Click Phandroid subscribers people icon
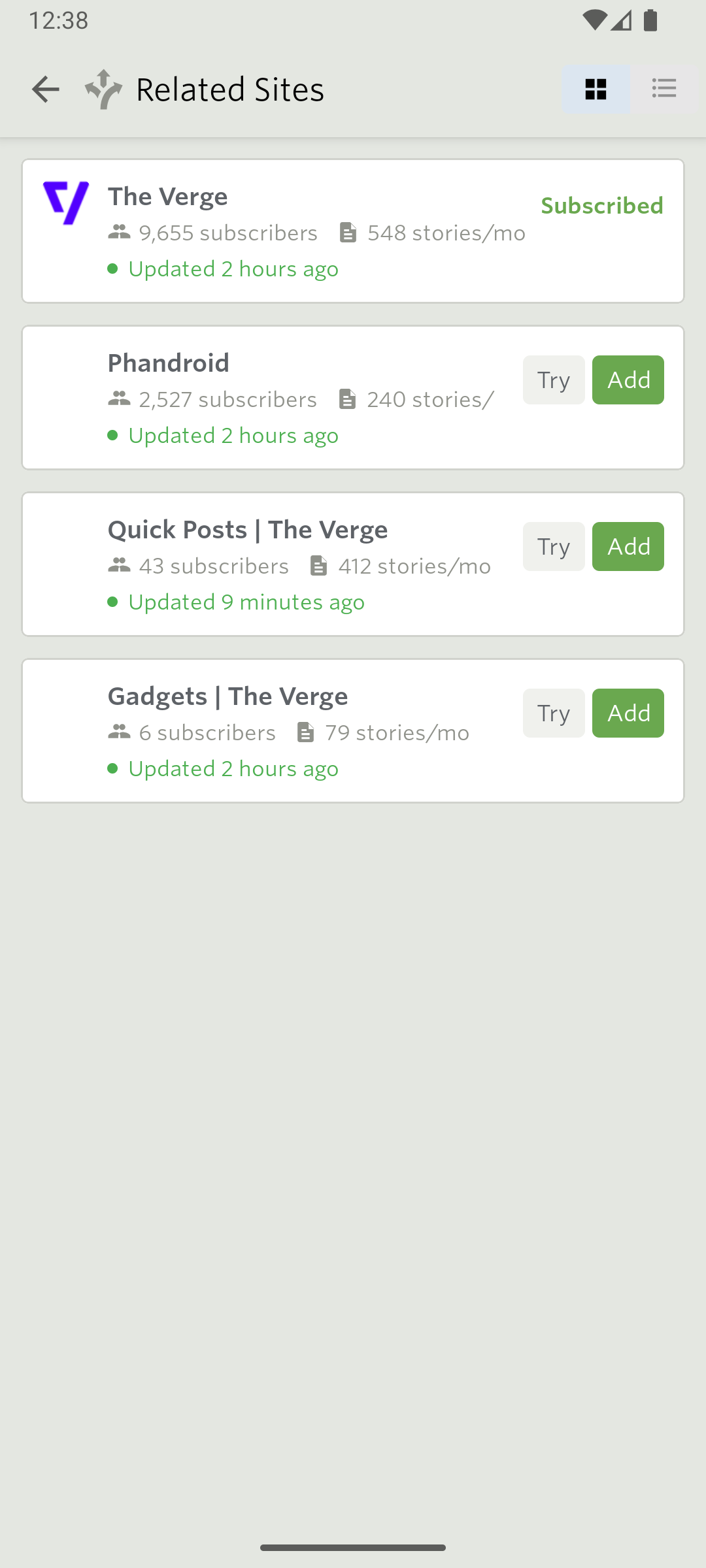 119,399
